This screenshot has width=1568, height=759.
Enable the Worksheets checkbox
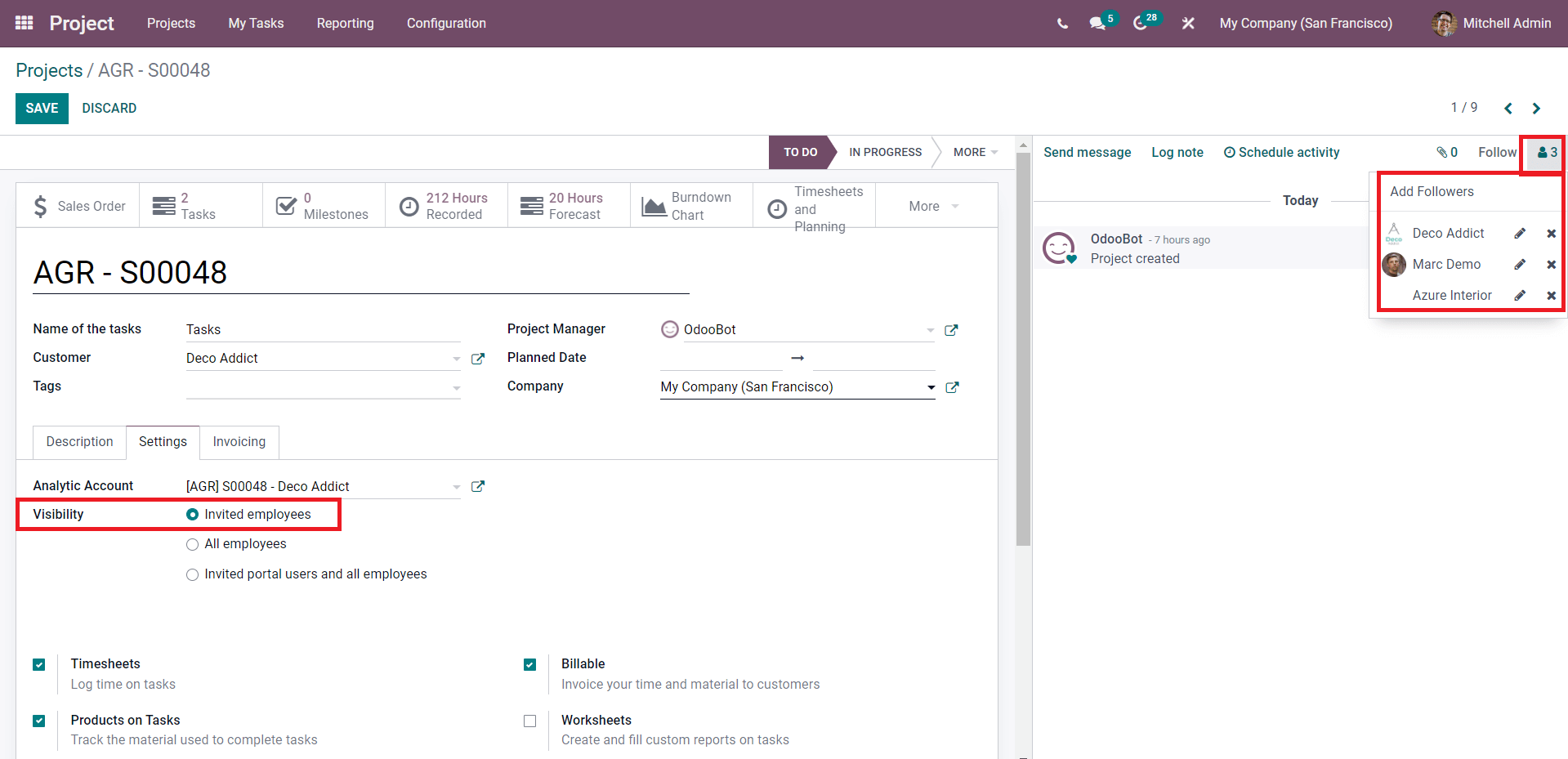coord(530,721)
